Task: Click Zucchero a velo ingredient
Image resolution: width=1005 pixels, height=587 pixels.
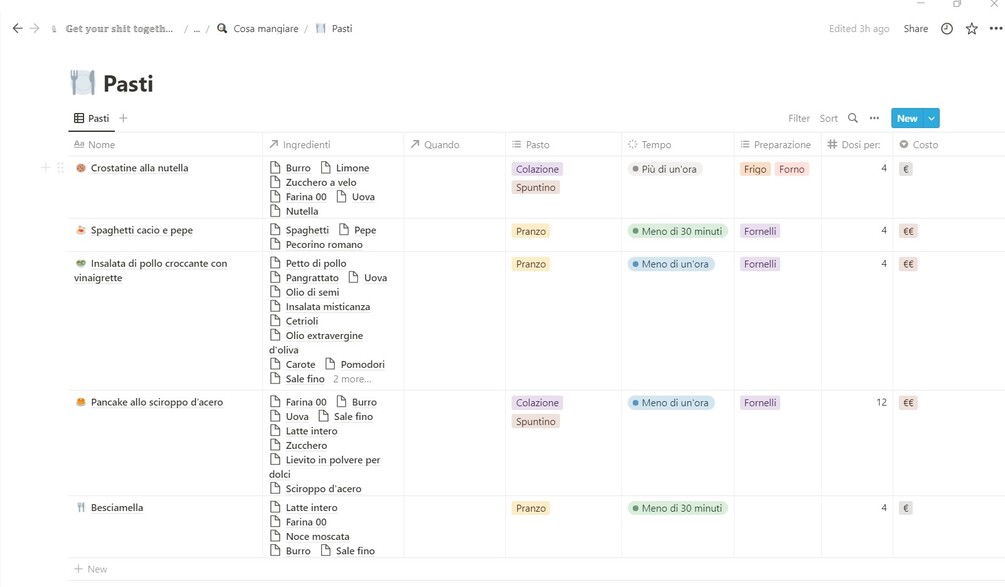Action: point(320,182)
